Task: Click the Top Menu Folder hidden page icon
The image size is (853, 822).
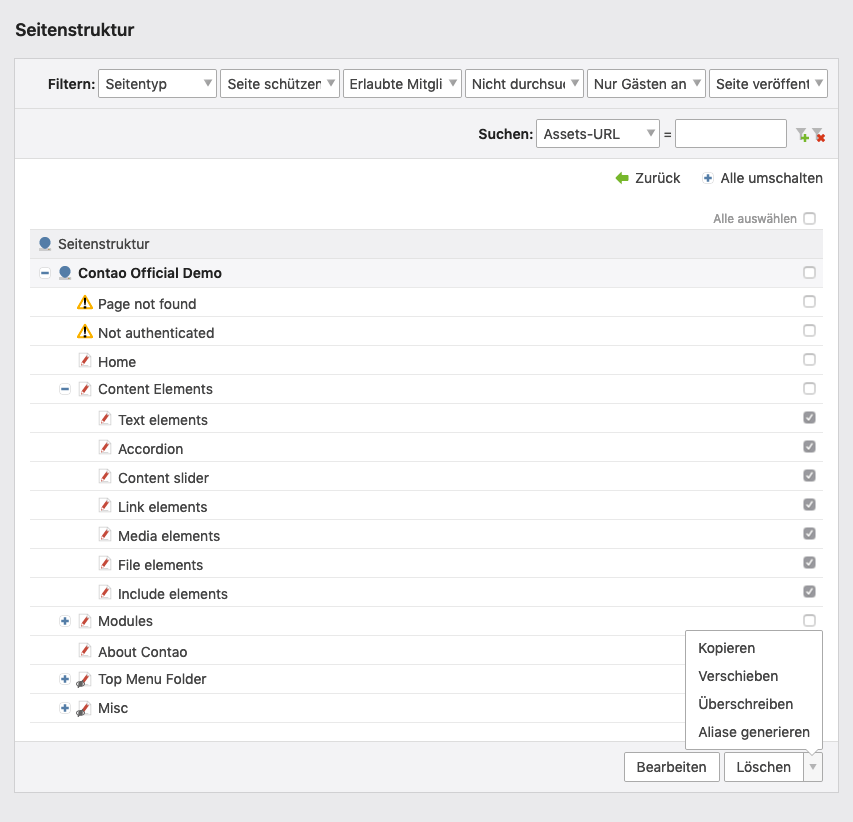Action: pyautogui.click(x=84, y=679)
